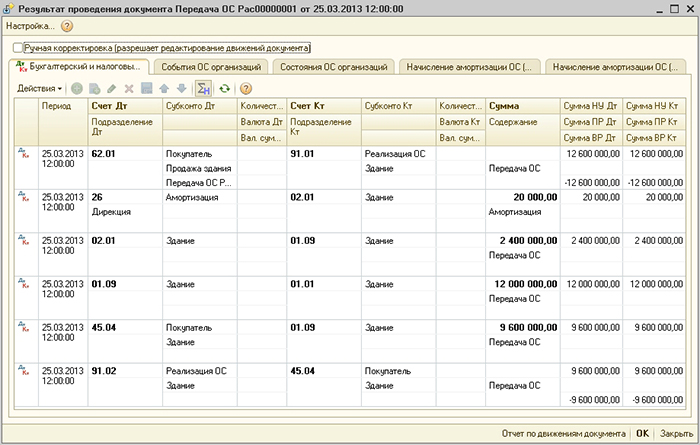Select the 12 000 000,00 amount cell

(x=522, y=284)
